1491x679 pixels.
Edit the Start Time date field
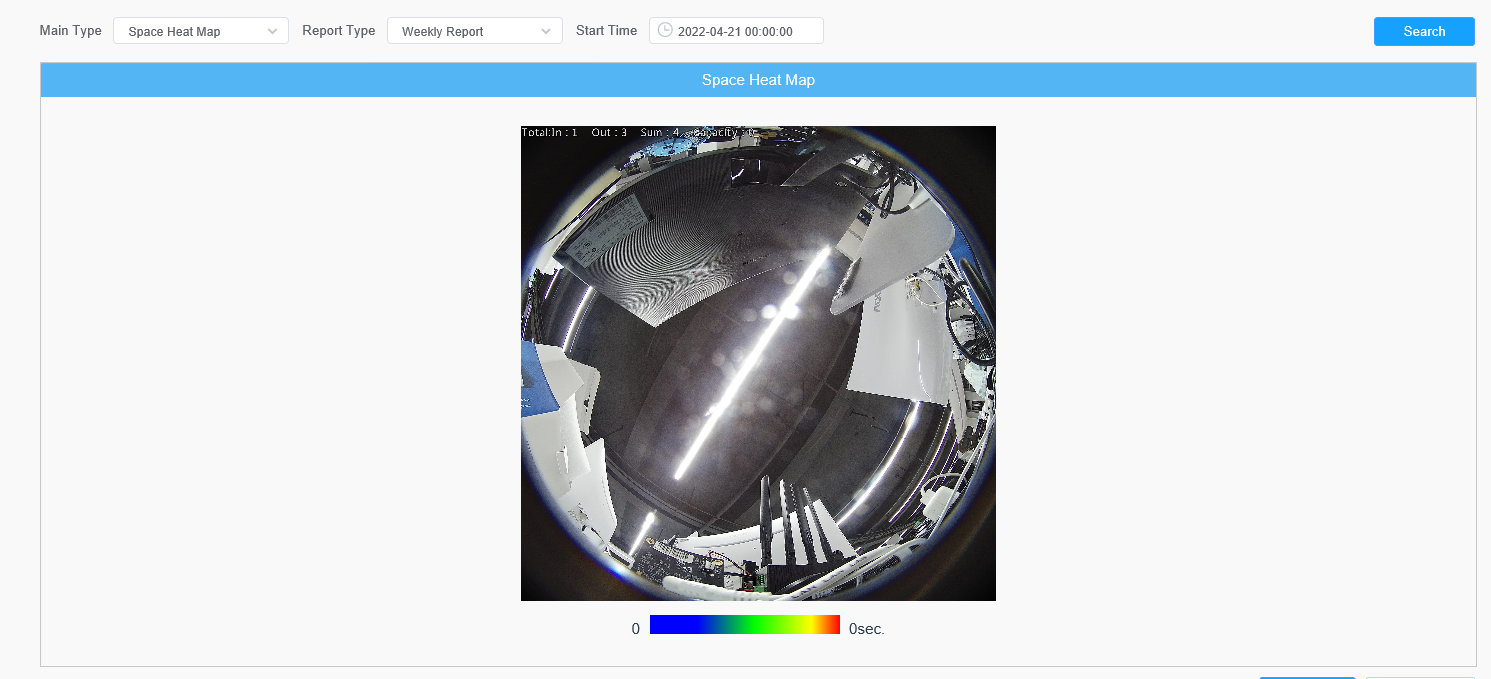click(x=736, y=31)
